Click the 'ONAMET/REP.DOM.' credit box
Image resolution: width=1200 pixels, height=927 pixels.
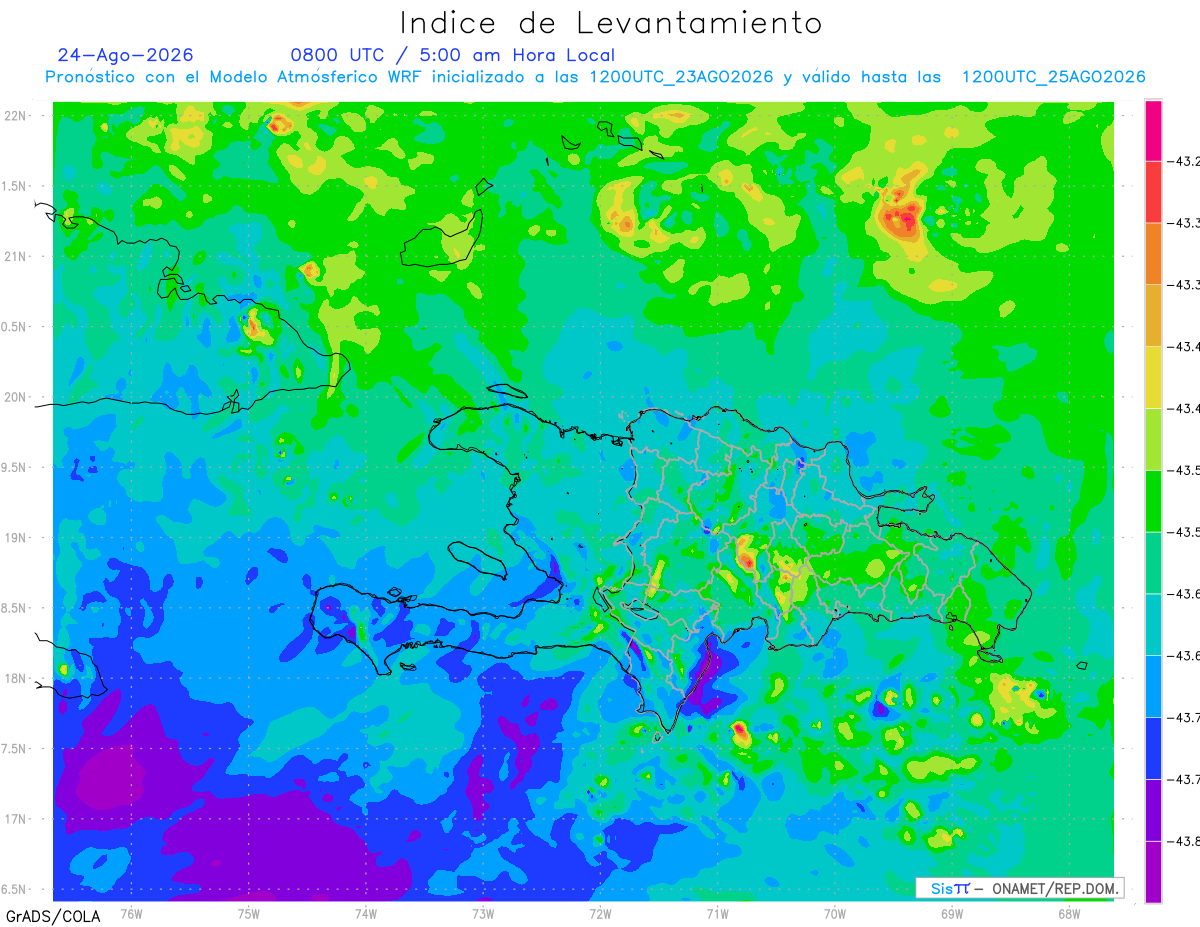coord(1019,888)
